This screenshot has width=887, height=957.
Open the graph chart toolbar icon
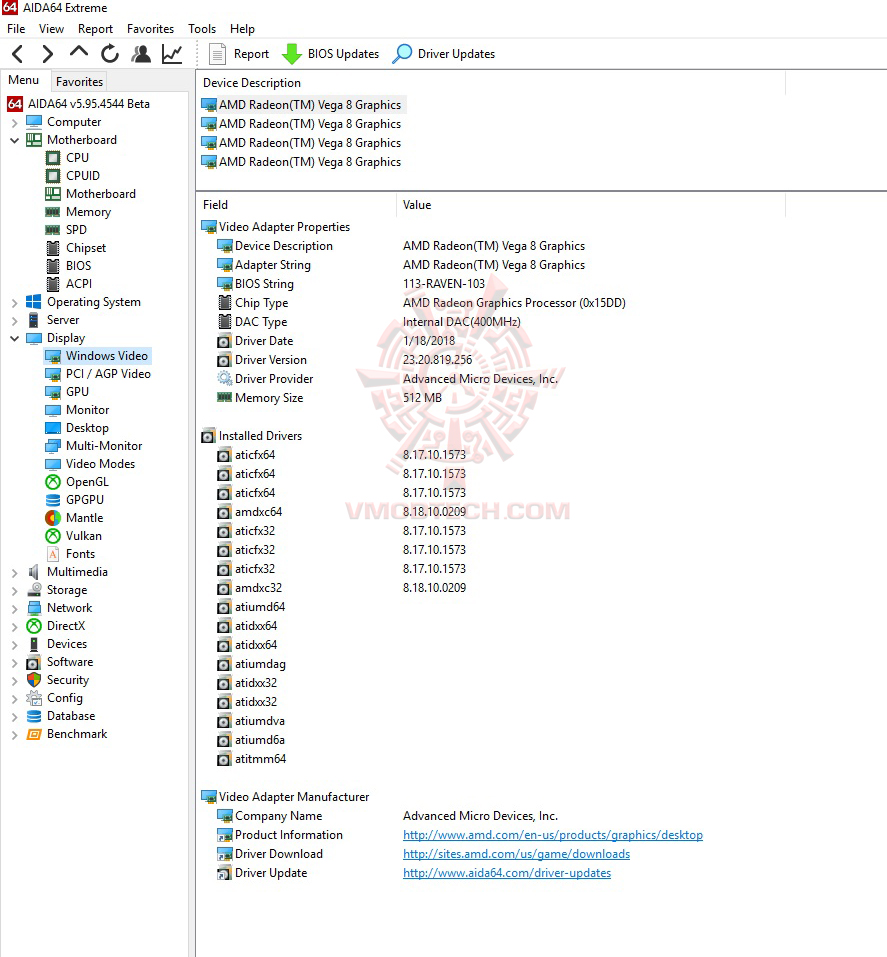(172, 54)
